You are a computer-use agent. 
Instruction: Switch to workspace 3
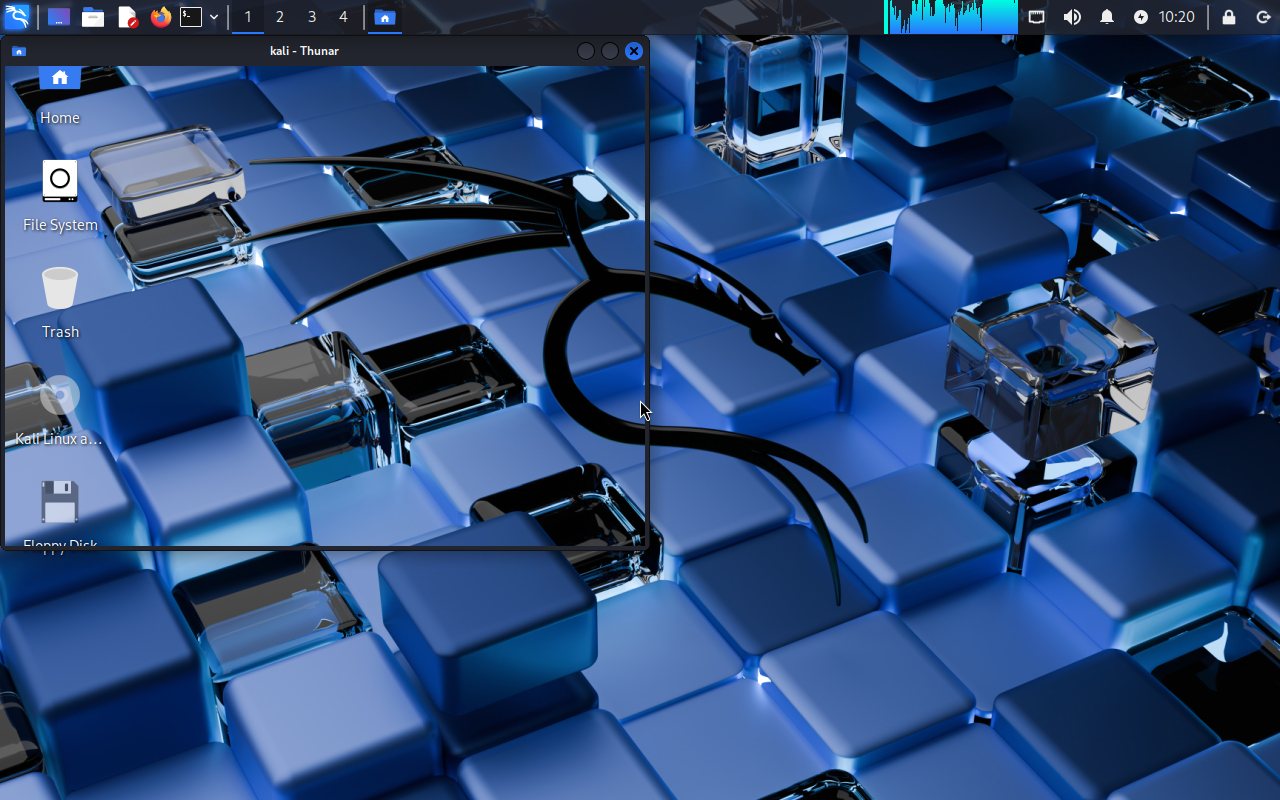[312, 17]
